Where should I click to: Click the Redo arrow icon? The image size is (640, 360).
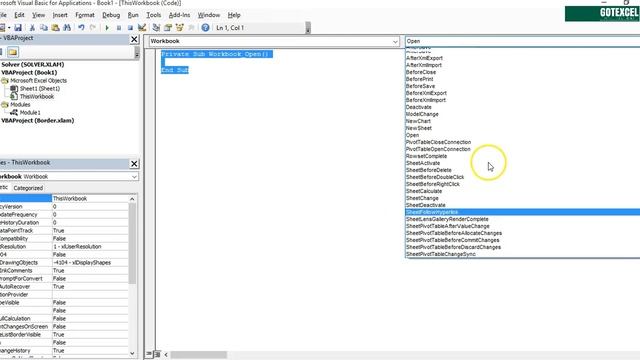tap(93, 28)
